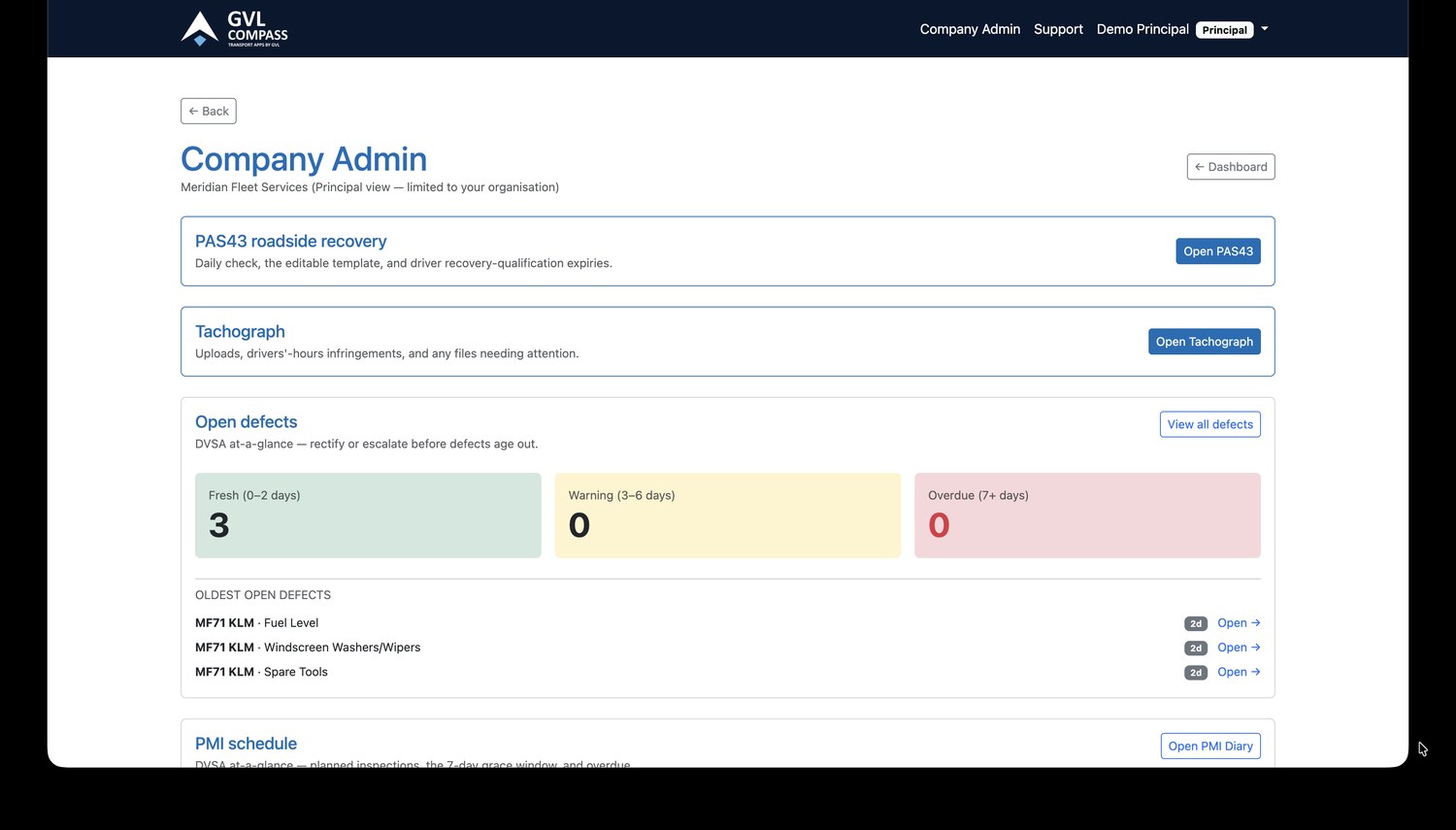Click the Company Admin page title
This screenshot has height=830, width=1456.
[304, 158]
